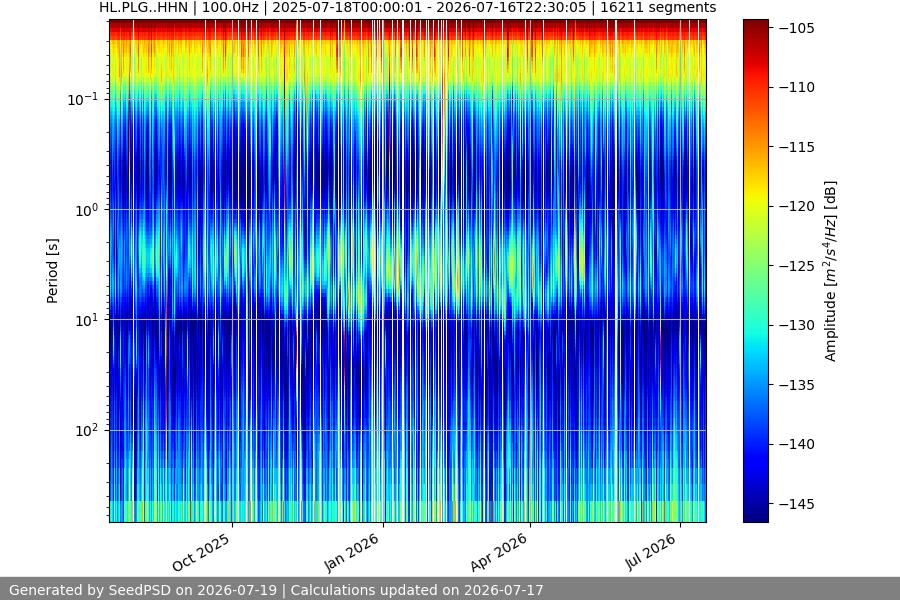
Task: Click the -110 colorbar tick label
Action: pos(797,87)
